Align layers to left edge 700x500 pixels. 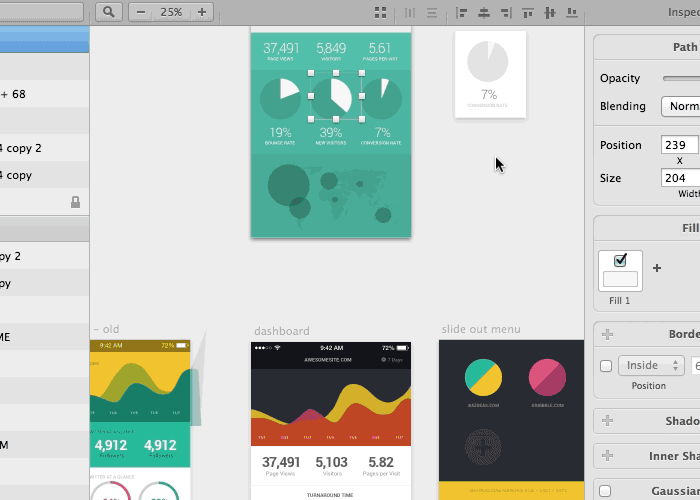tap(462, 12)
